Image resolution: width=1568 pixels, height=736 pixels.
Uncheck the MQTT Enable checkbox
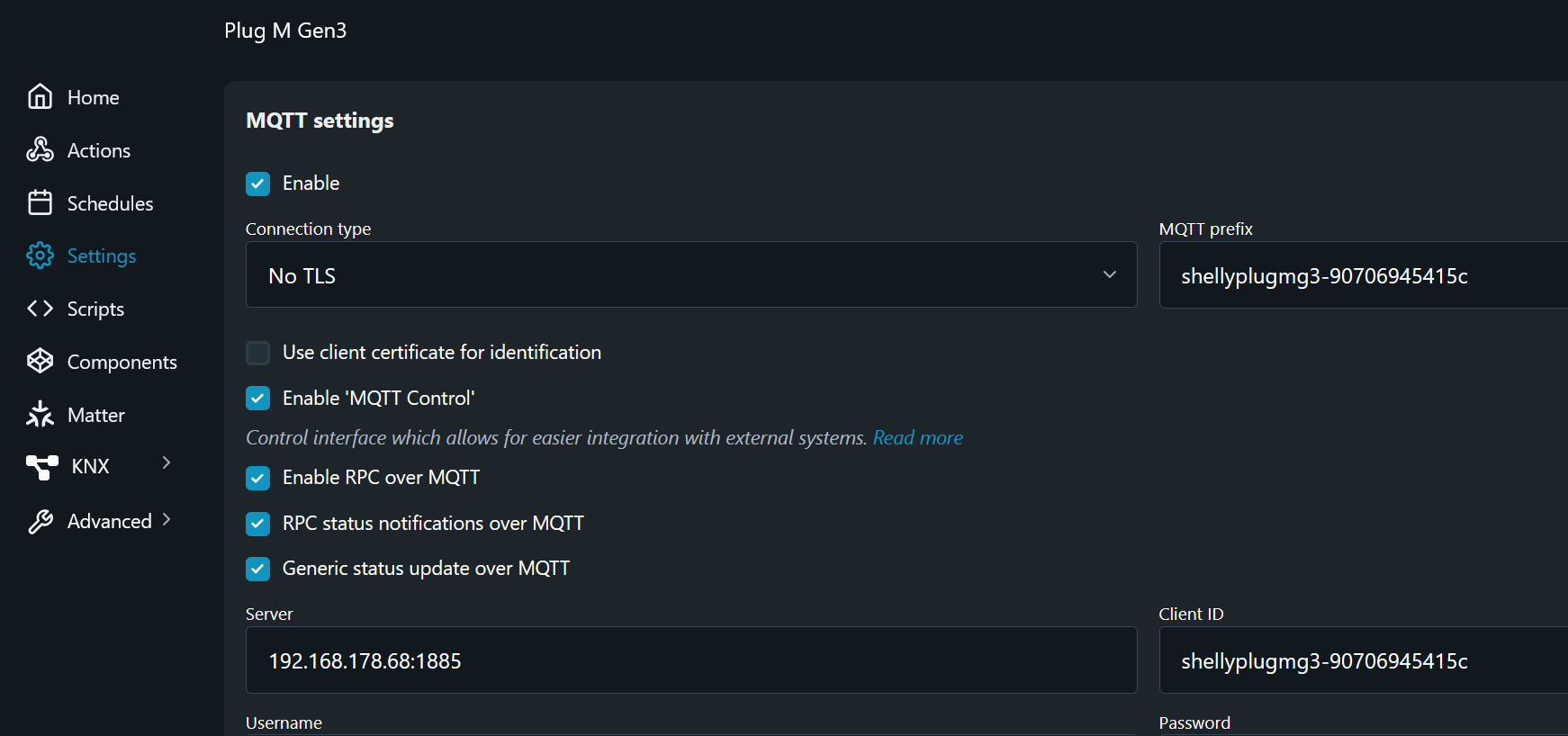click(x=258, y=184)
